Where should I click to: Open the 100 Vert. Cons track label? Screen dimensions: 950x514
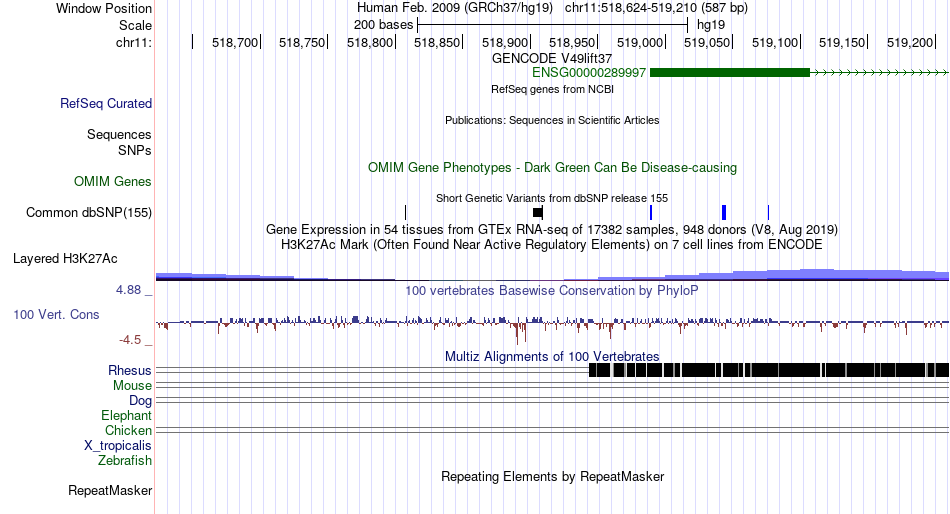tap(56, 315)
